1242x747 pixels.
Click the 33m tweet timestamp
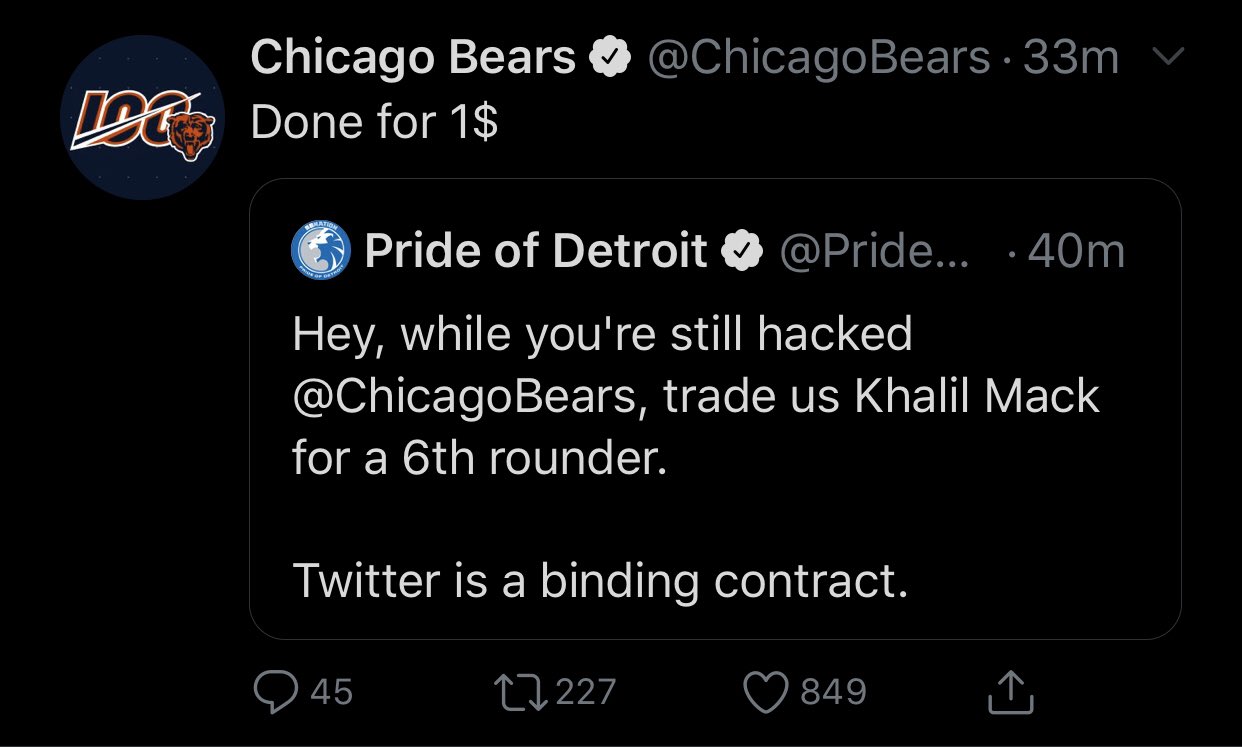(x=1071, y=59)
